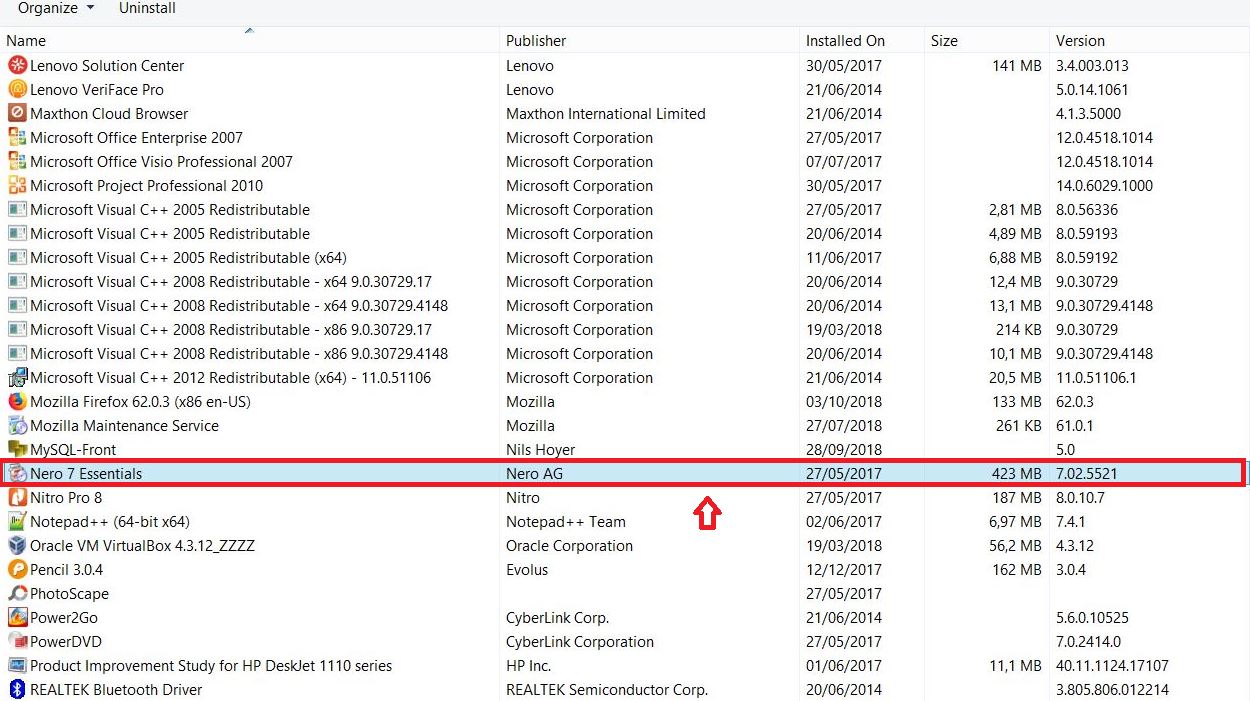Click the Mozilla Firefox 62.0.3 icon
Image resolution: width=1250 pixels, height=701 pixels.
click(x=17, y=402)
